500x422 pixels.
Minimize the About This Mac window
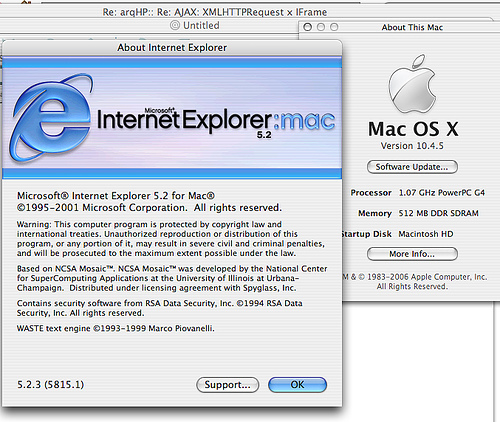click(x=321, y=27)
